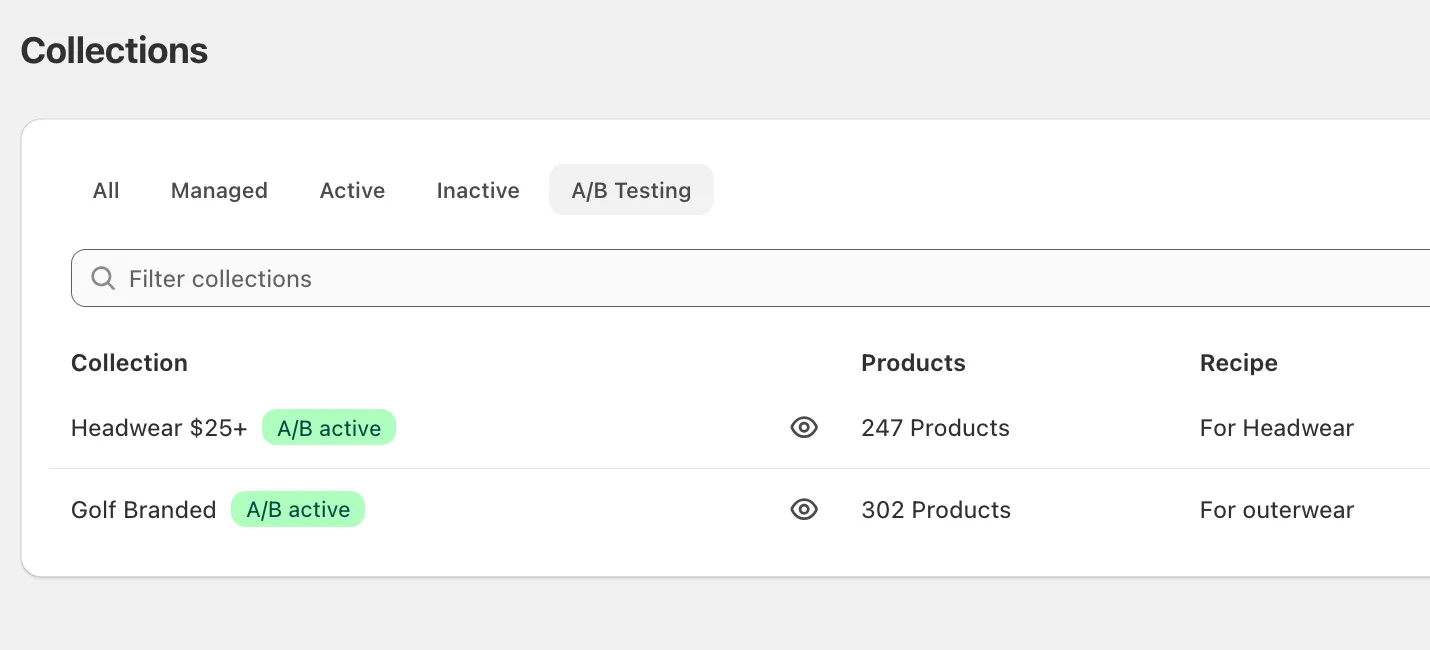Open the Headwear $25+ collection

158,427
